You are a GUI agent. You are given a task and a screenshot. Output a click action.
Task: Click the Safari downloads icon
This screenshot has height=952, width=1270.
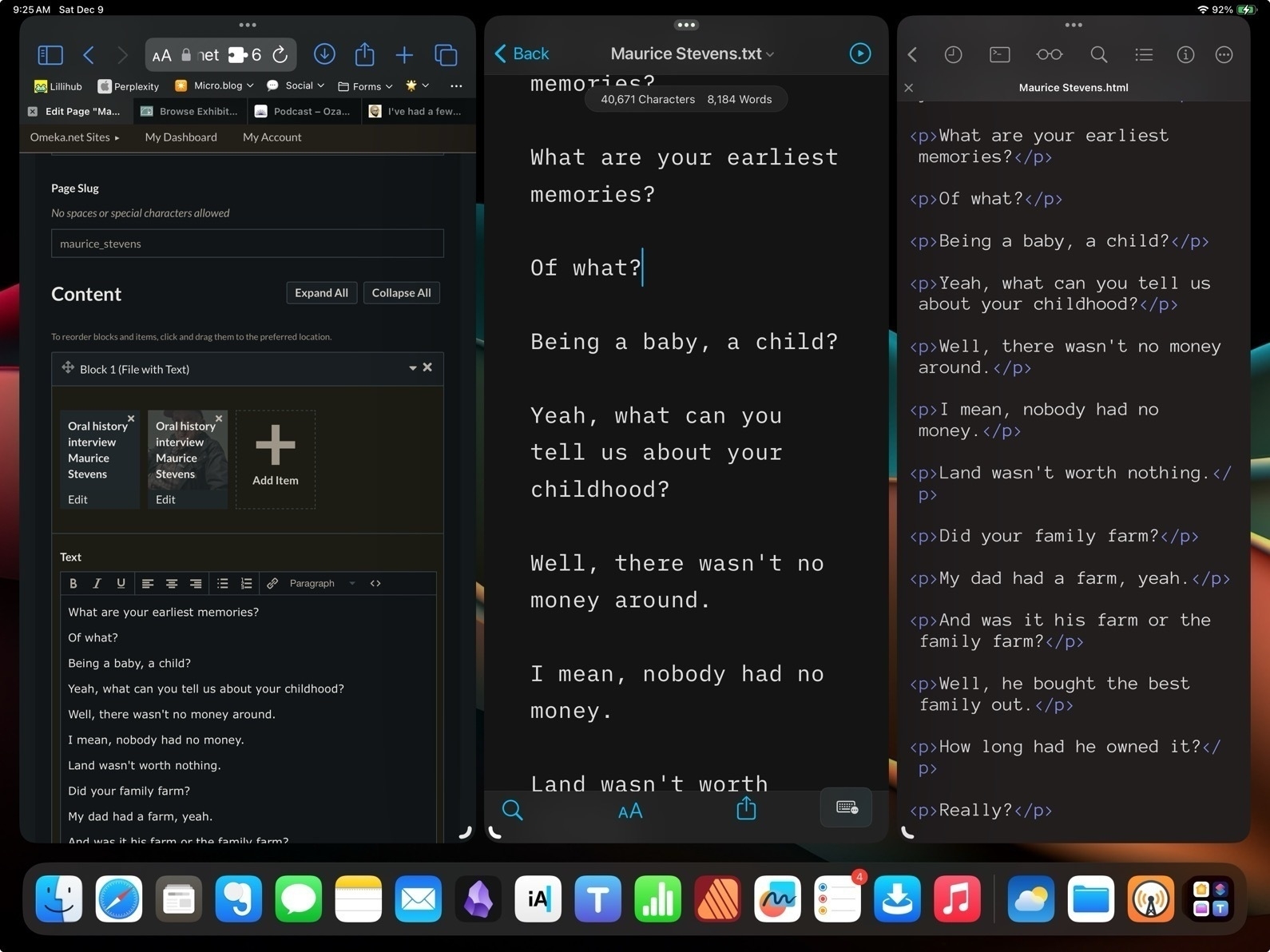324,54
